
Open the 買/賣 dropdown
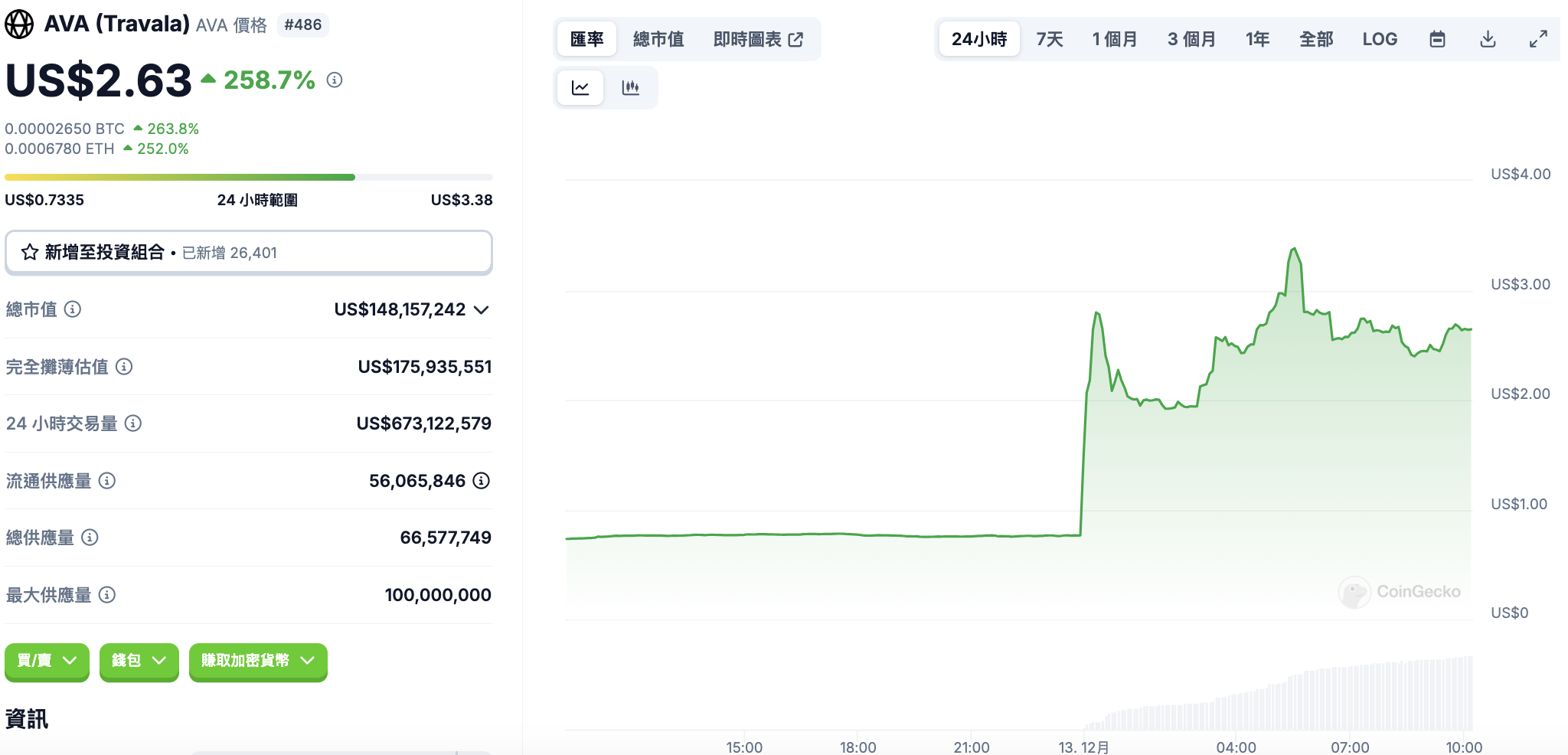[x=47, y=661]
